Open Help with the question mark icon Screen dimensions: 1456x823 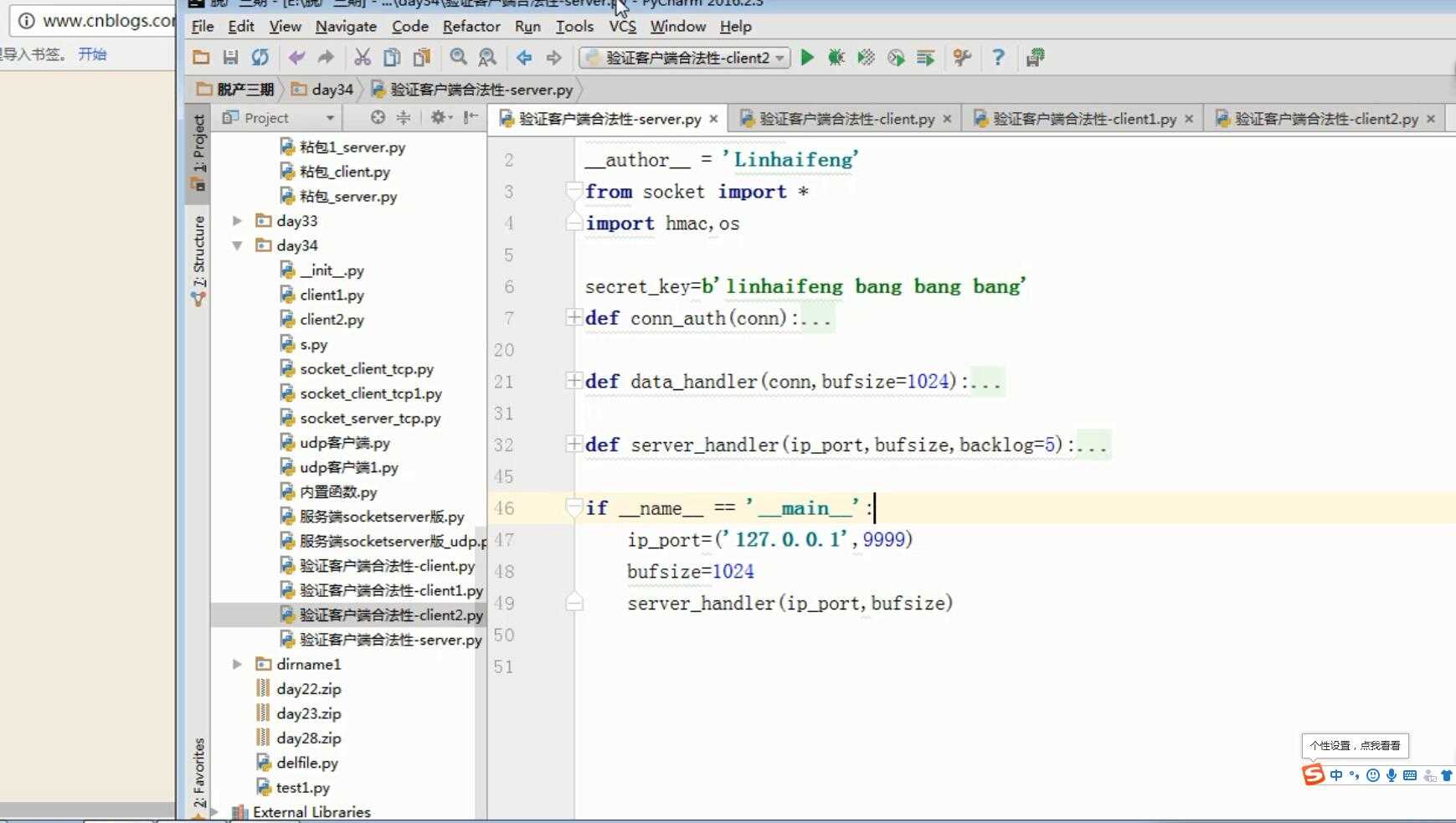(998, 58)
